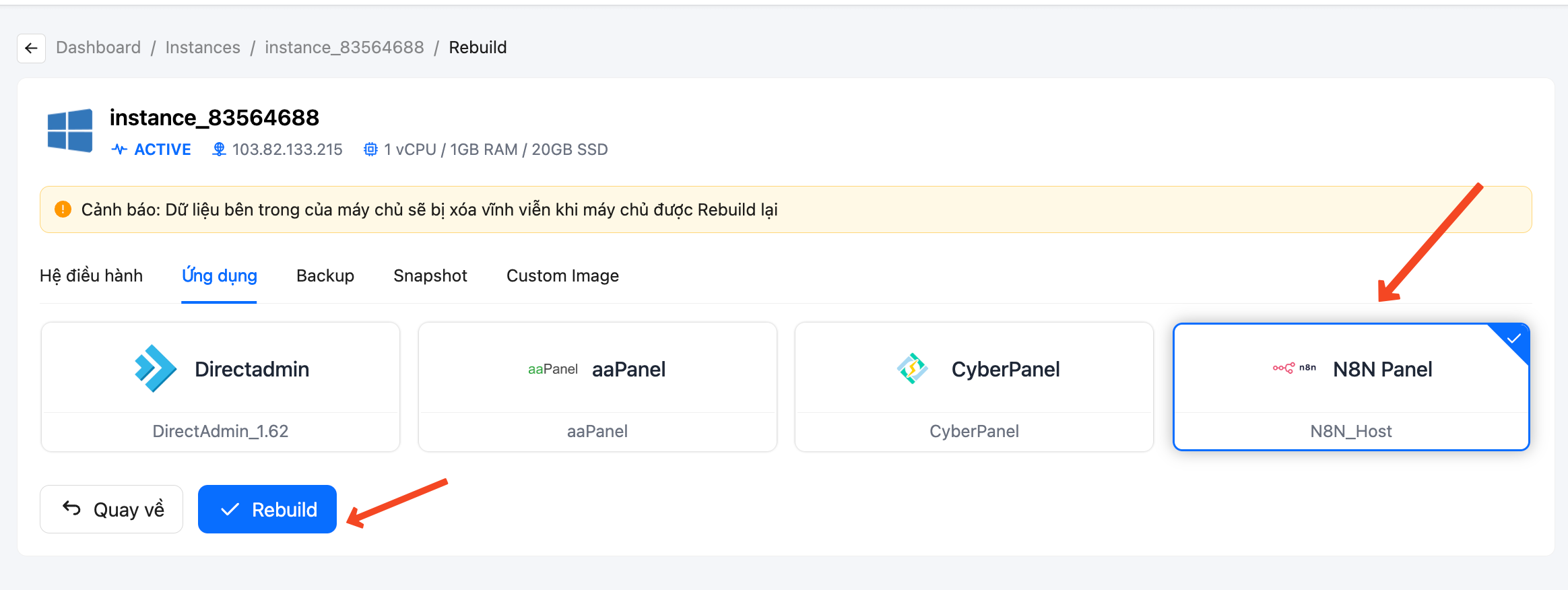Click the instance_83564688 heading
The width and height of the screenshot is (1568, 590).
coord(214,118)
